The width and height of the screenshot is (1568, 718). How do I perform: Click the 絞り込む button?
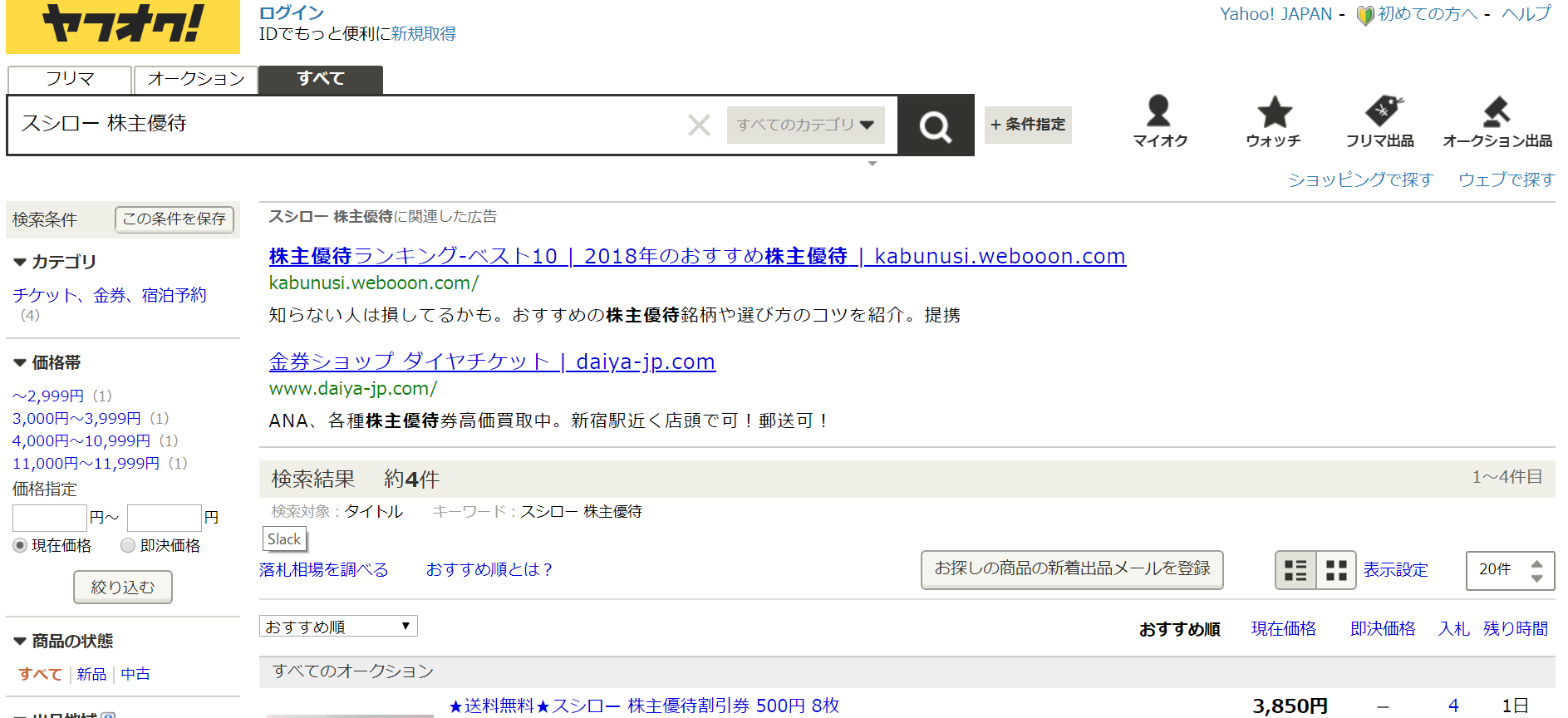(x=123, y=587)
